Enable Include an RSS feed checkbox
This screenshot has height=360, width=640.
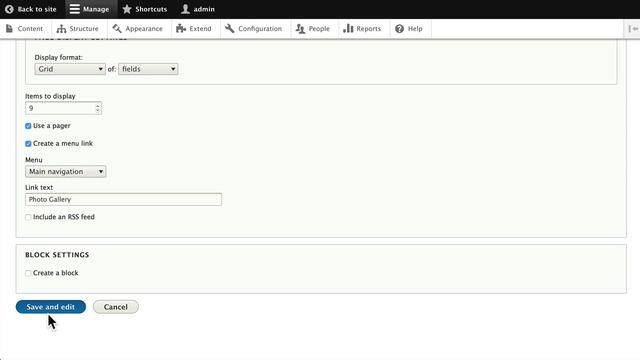[28, 217]
